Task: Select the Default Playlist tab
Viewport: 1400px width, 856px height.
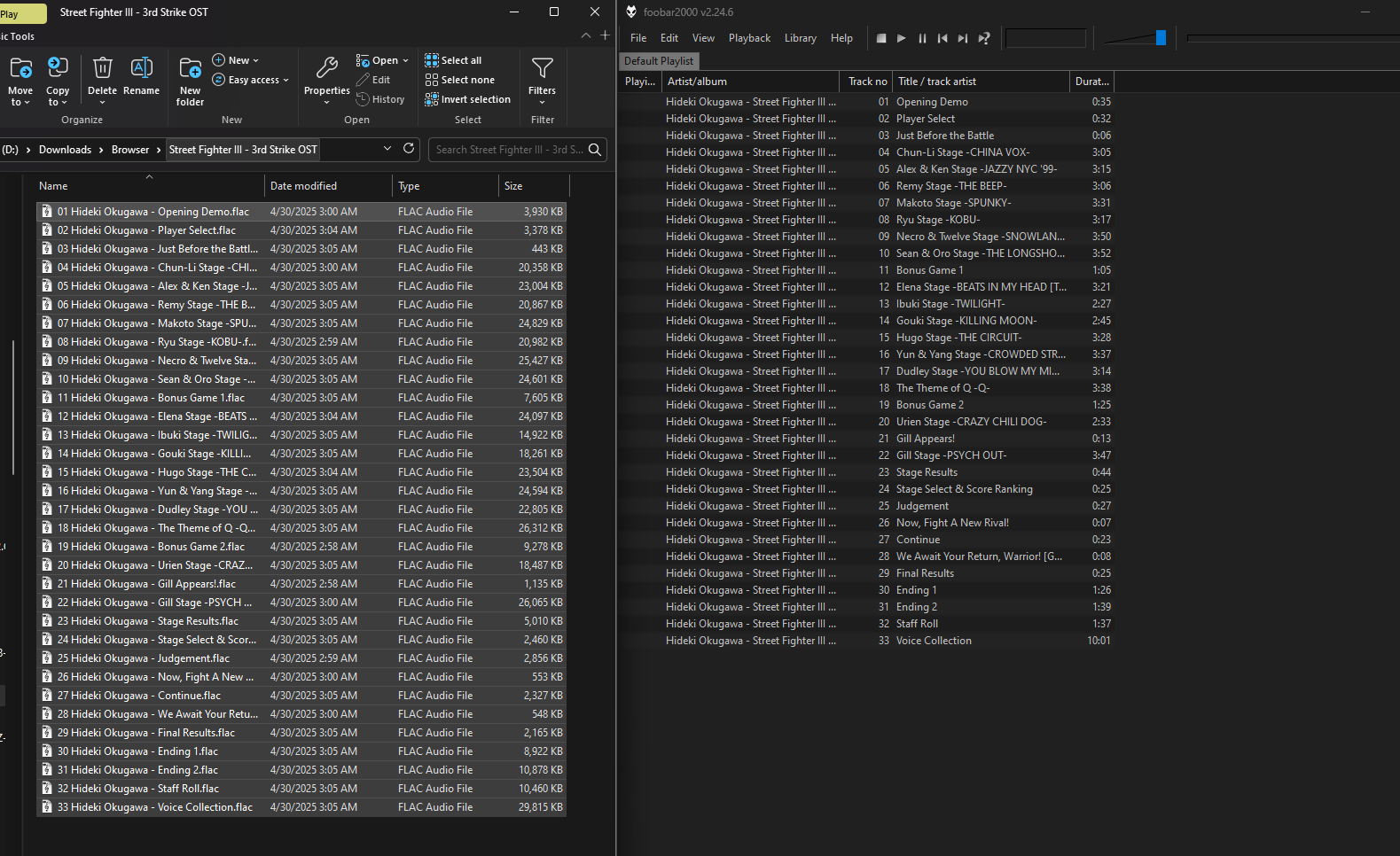Action: pyautogui.click(x=659, y=61)
